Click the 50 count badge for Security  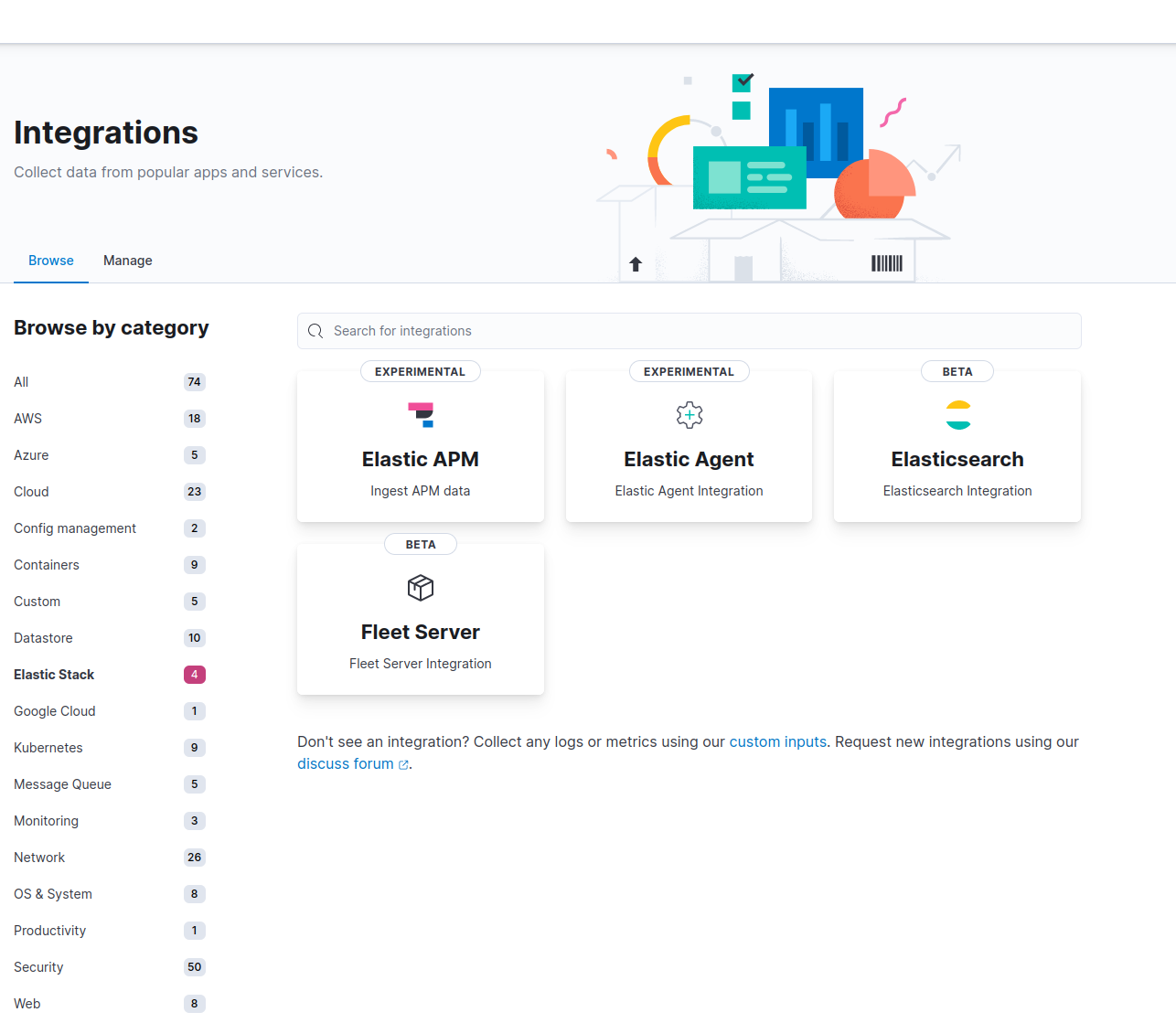[x=194, y=967]
